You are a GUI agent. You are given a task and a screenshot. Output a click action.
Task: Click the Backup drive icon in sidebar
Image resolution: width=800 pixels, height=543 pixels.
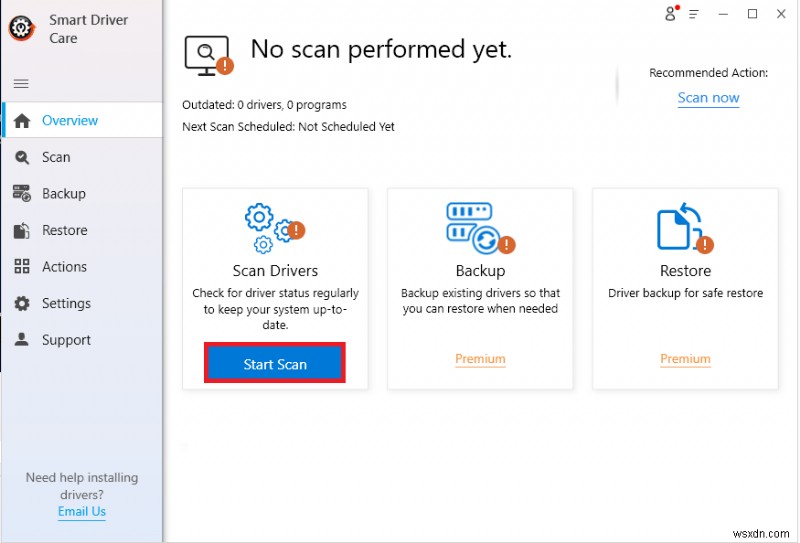[22, 194]
